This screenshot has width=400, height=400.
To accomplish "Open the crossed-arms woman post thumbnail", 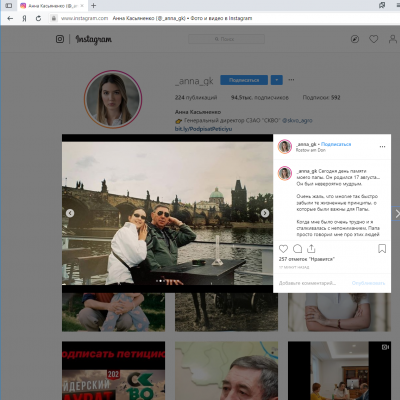I will pyautogui.click(x=339, y=312).
